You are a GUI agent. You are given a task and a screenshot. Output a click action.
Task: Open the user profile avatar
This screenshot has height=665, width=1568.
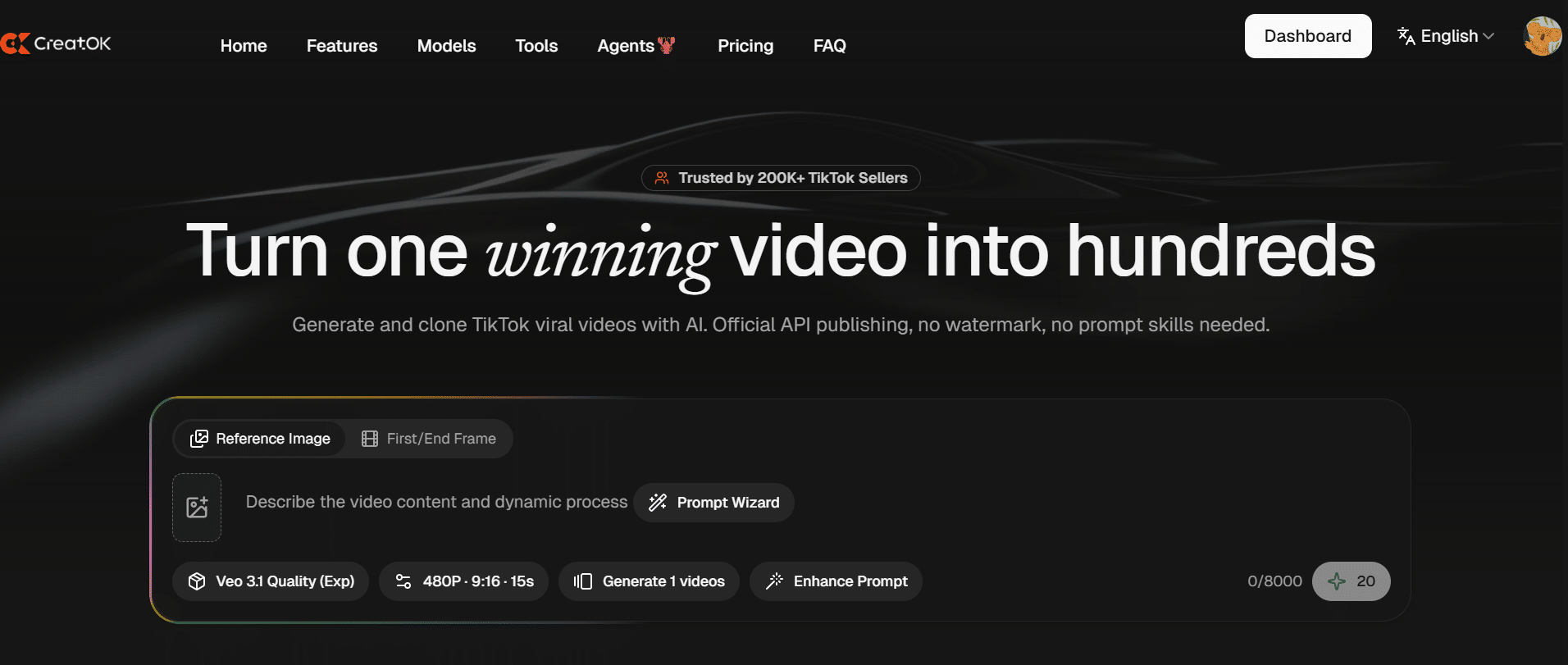click(x=1542, y=36)
